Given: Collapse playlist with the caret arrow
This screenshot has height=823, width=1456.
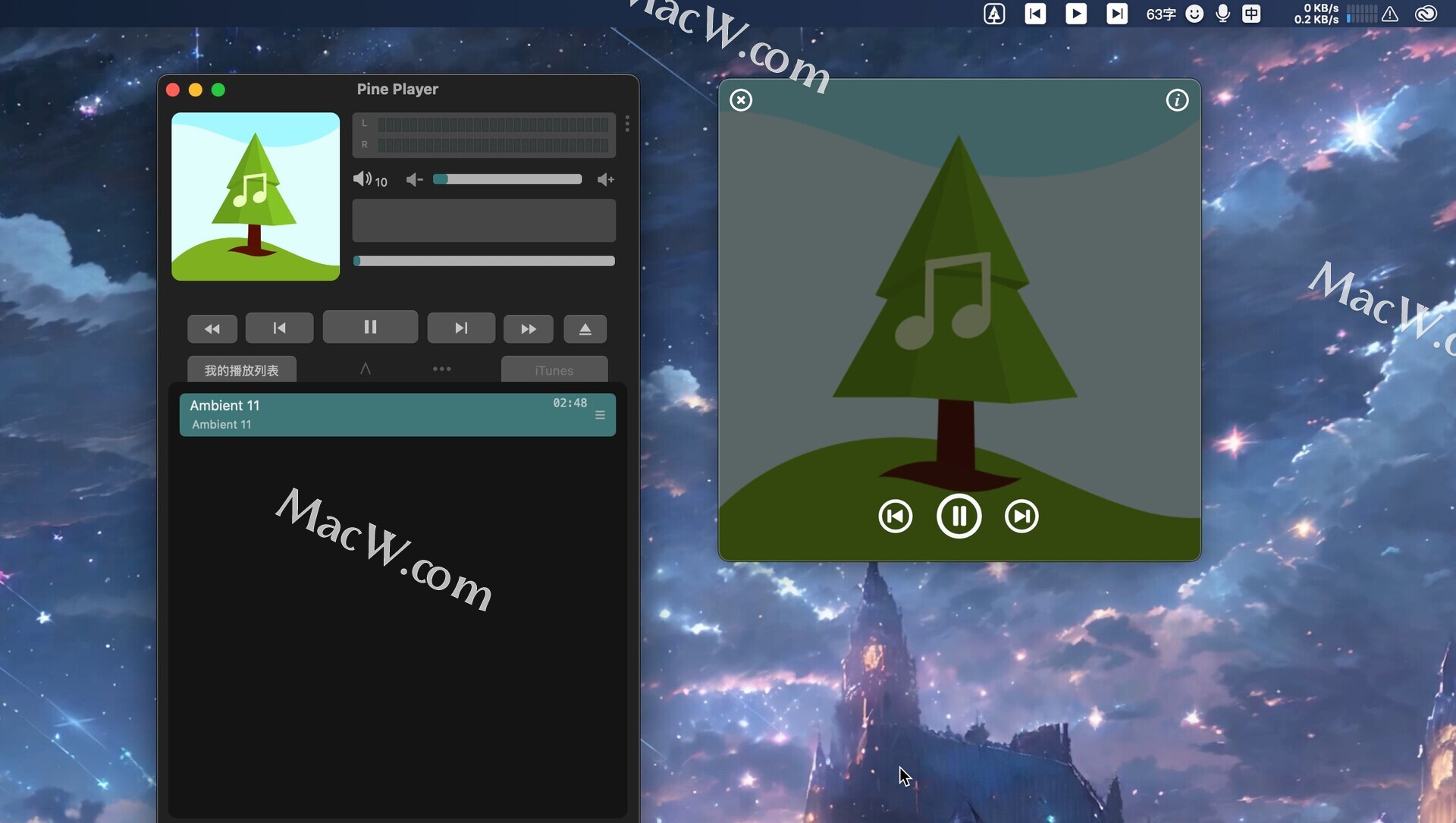Looking at the screenshot, I should [366, 369].
